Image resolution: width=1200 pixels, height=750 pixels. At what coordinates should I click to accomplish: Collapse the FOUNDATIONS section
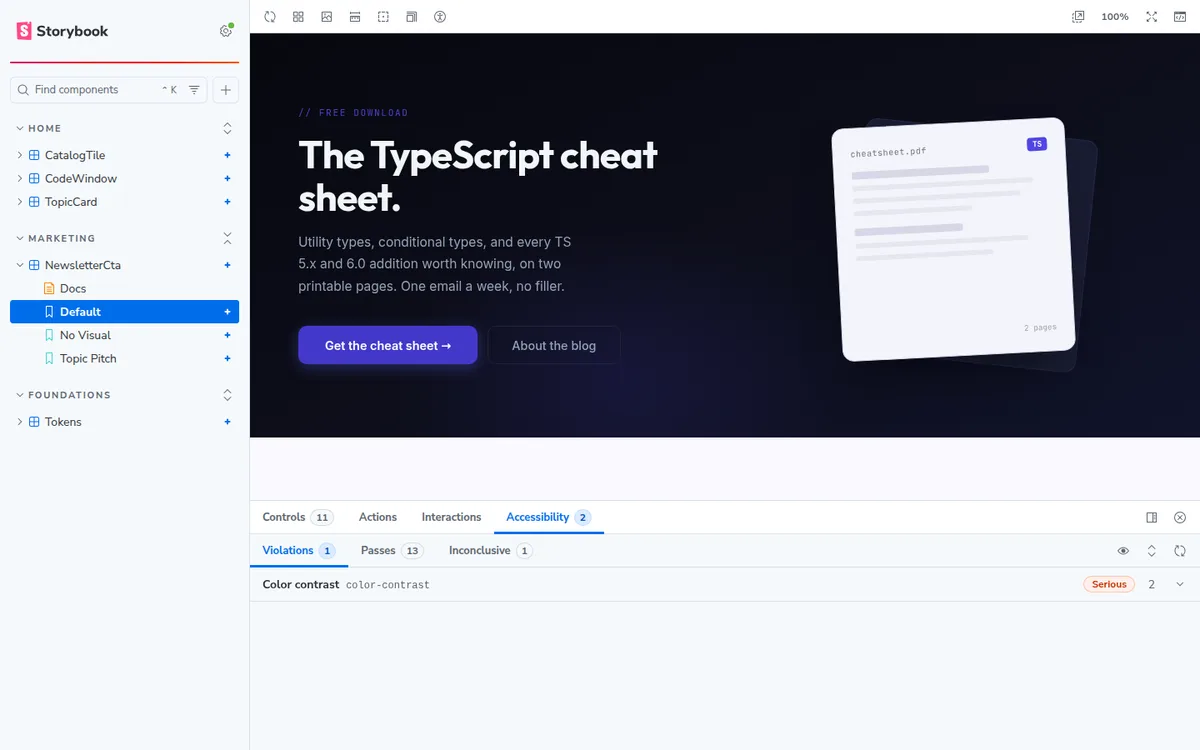[x=64, y=395]
